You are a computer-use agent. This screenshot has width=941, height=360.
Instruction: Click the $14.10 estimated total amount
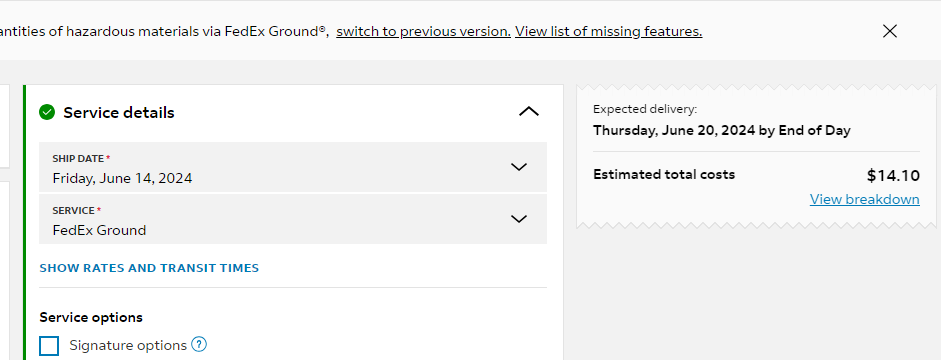click(x=893, y=176)
